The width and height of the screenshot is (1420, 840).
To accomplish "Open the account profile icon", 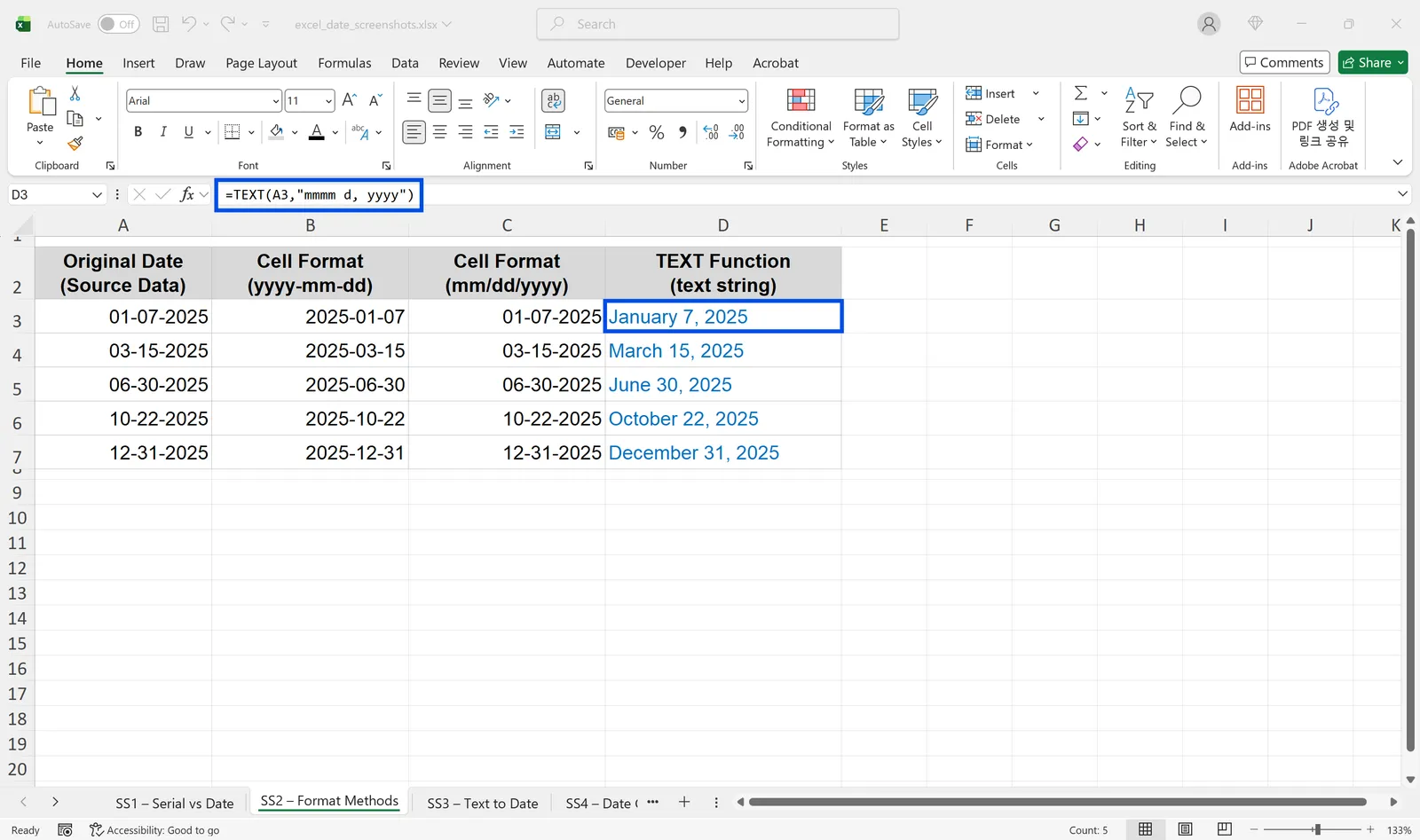I will point(1209,24).
